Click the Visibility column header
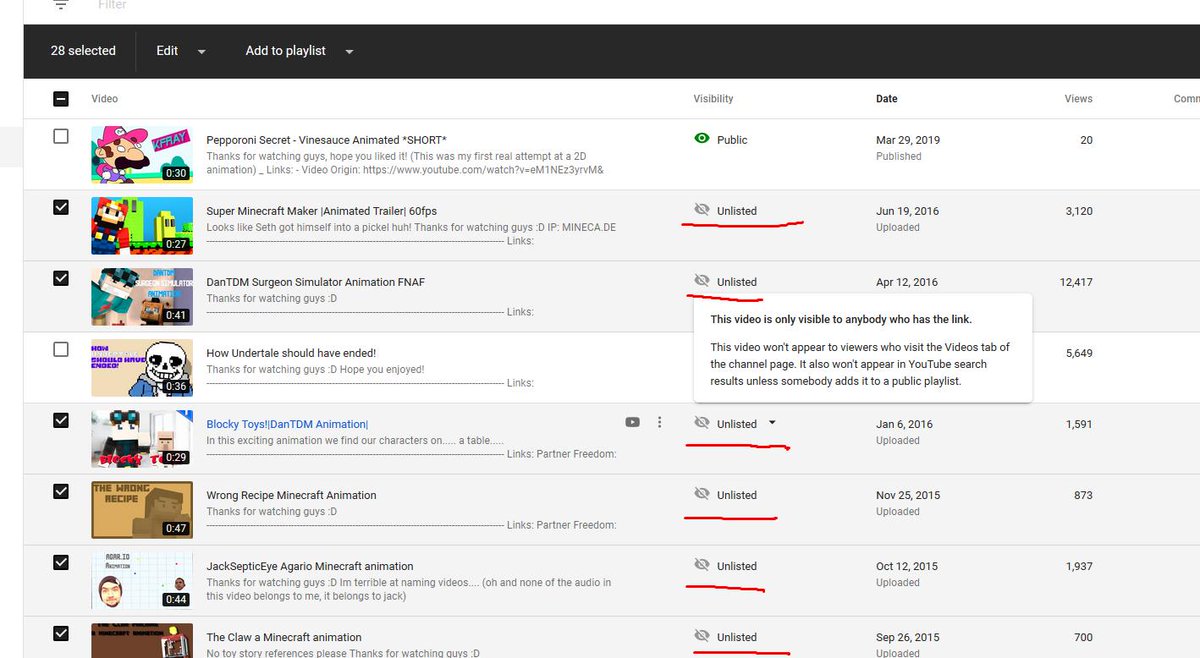Viewport: 1200px width, 658px height. [713, 99]
